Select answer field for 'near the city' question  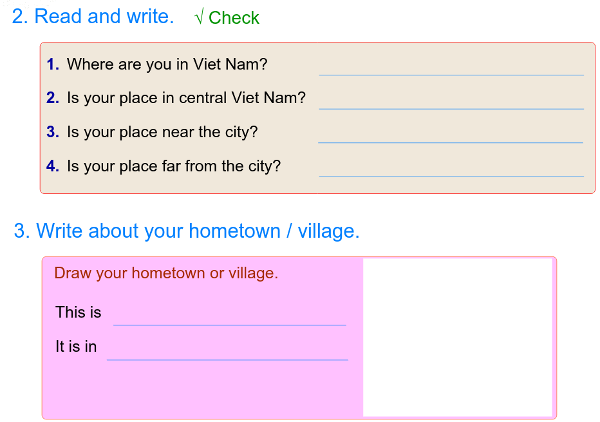click(x=451, y=133)
